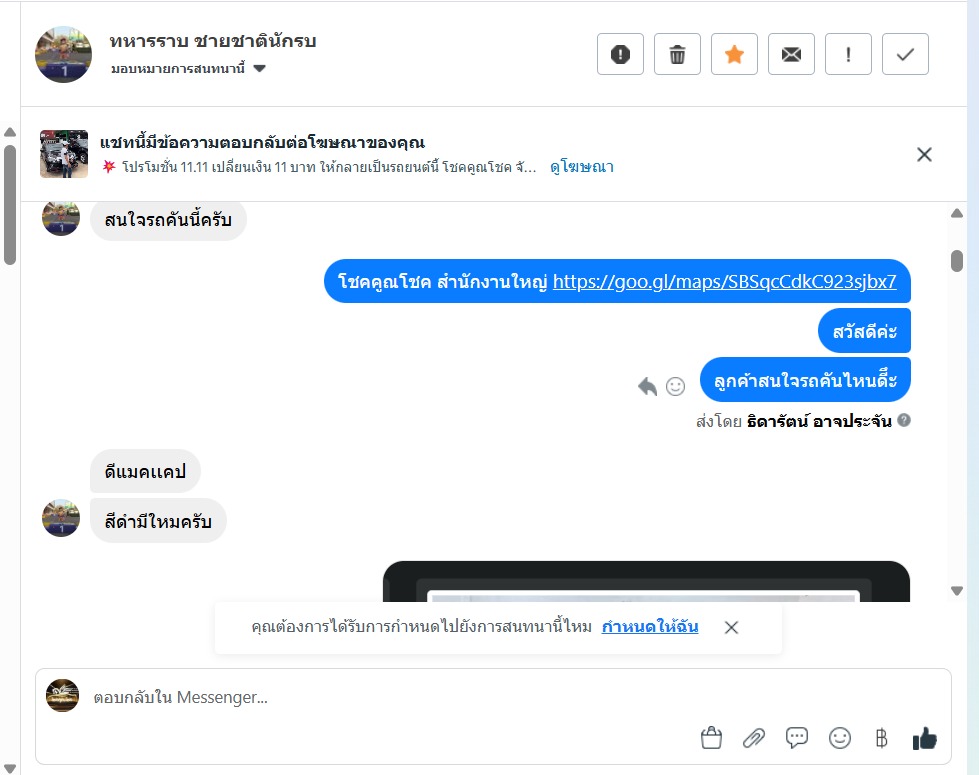
Task: Send a thumbs-up like
Action: click(924, 739)
